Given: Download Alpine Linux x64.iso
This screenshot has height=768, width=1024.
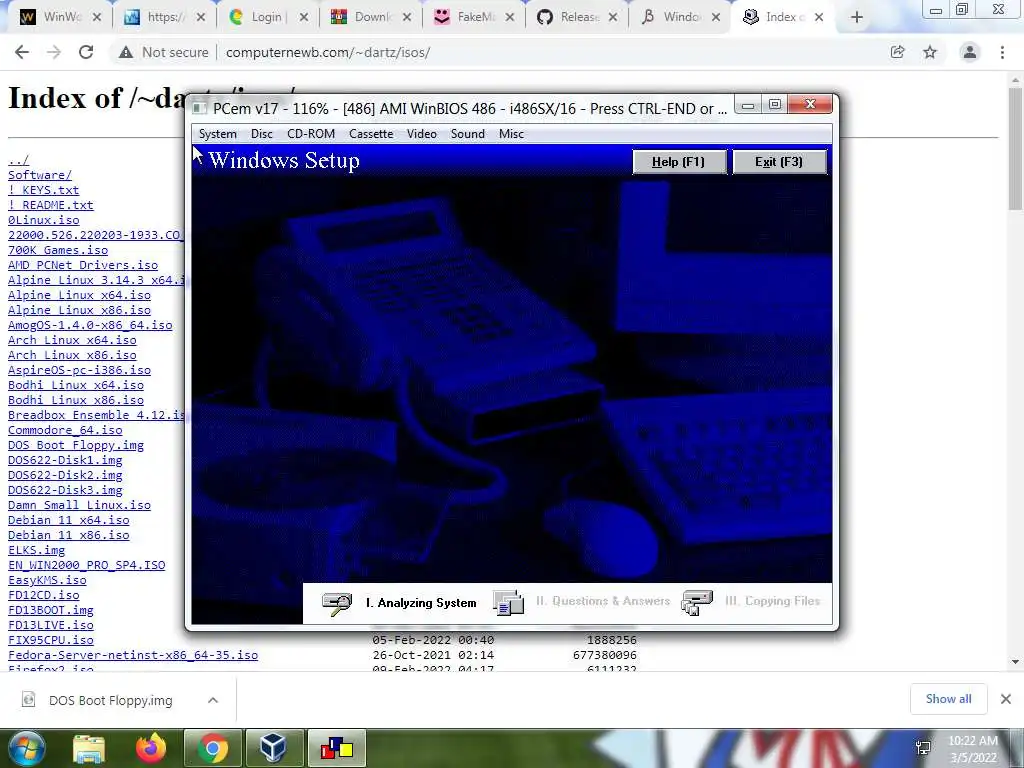Looking at the screenshot, I should click(x=79, y=295).
